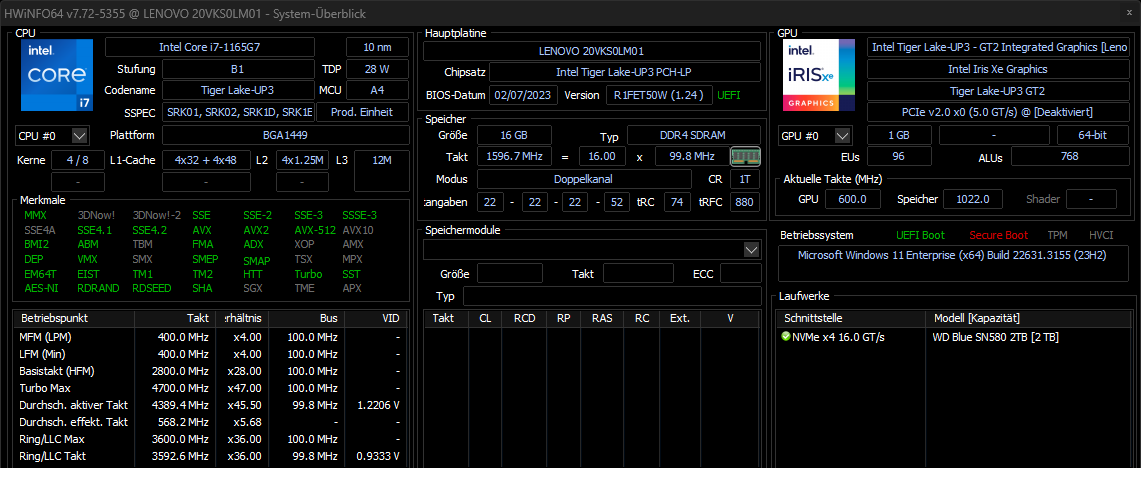This screenshot has height=483, width=1141.
Task: Click the green UEFI Boot indicator
Action: pos(920,235)
